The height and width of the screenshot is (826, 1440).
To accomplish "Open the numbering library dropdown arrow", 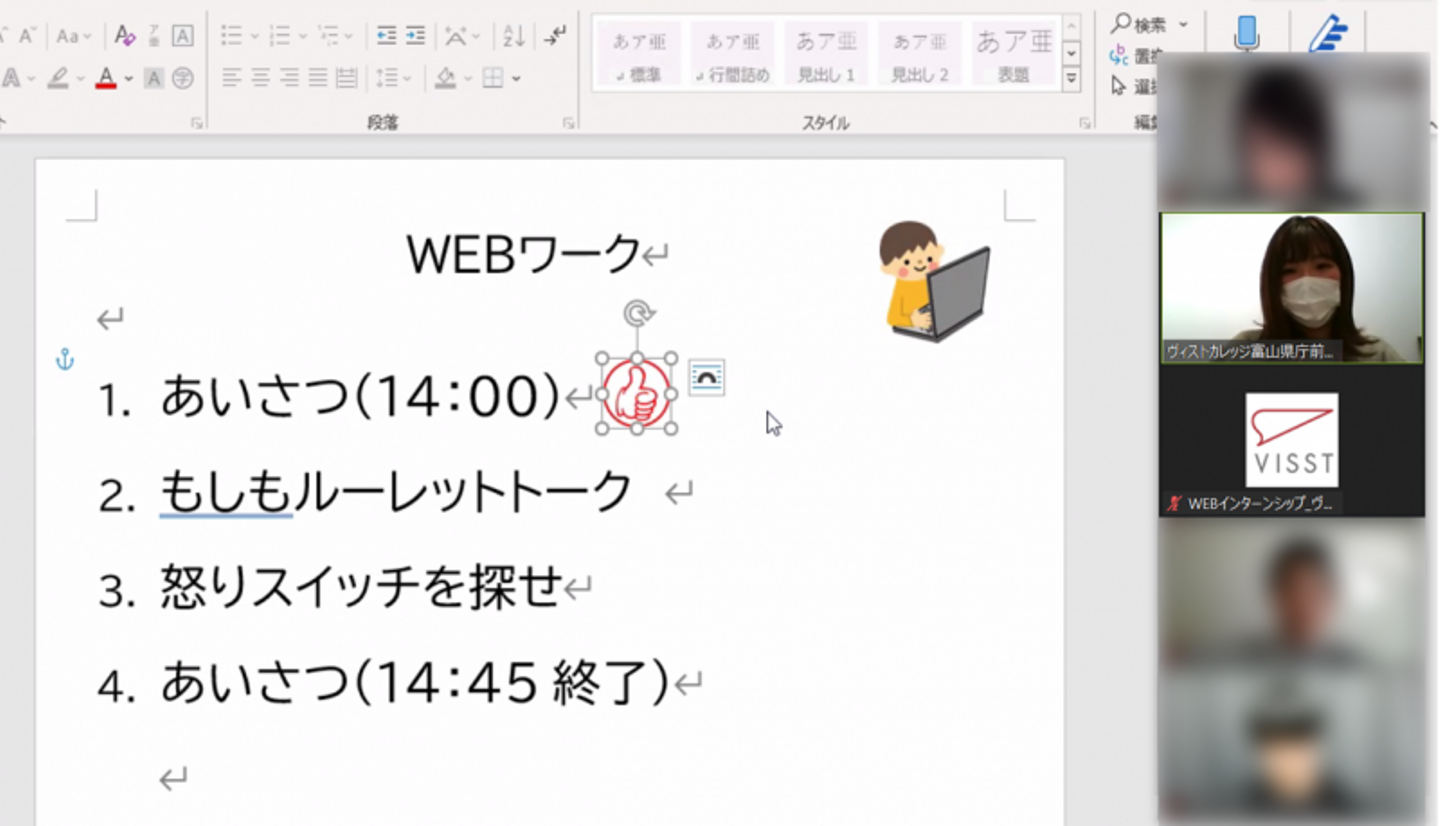I will pos(302,37).
